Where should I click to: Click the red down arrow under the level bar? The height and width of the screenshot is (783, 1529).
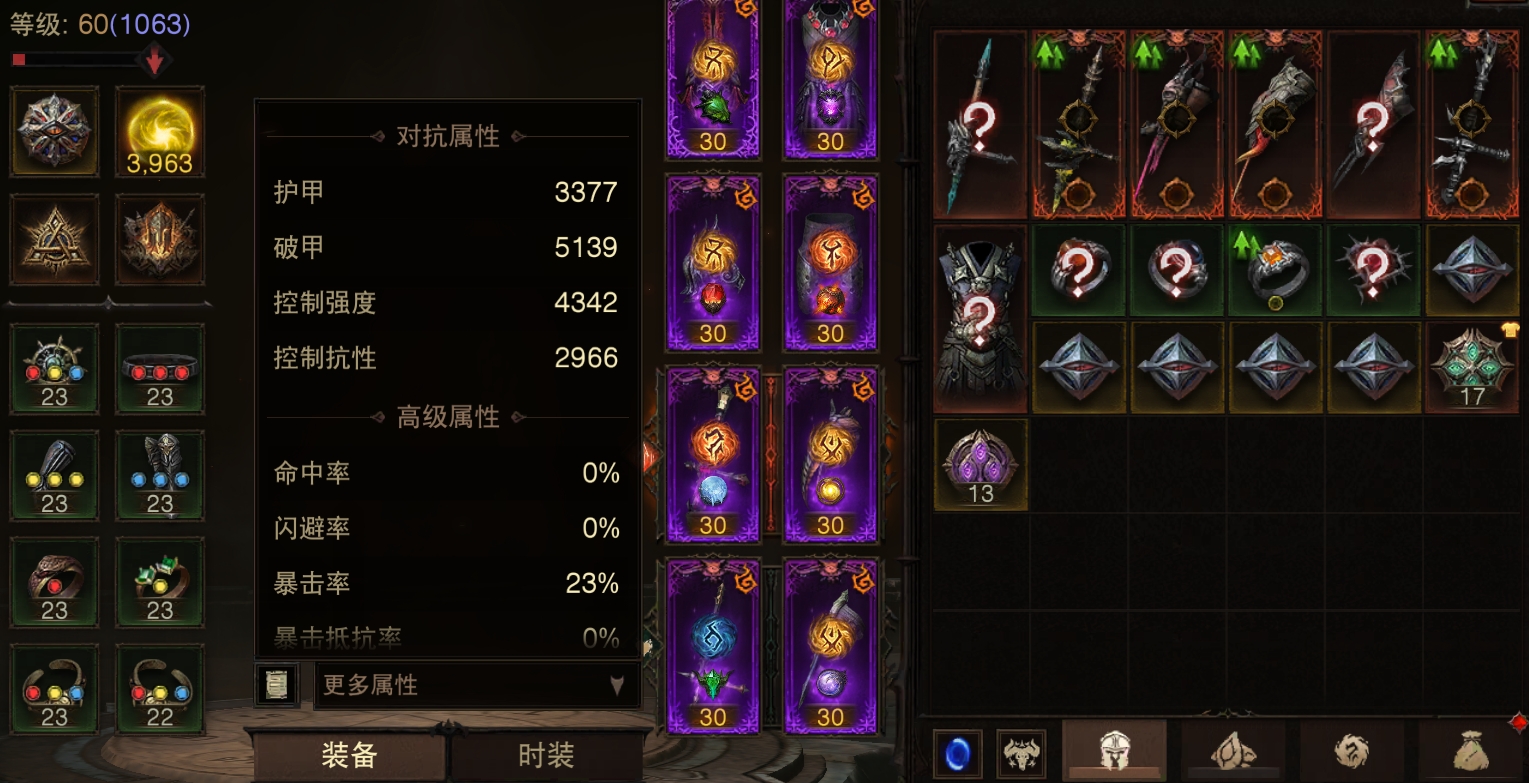[154, 61]
